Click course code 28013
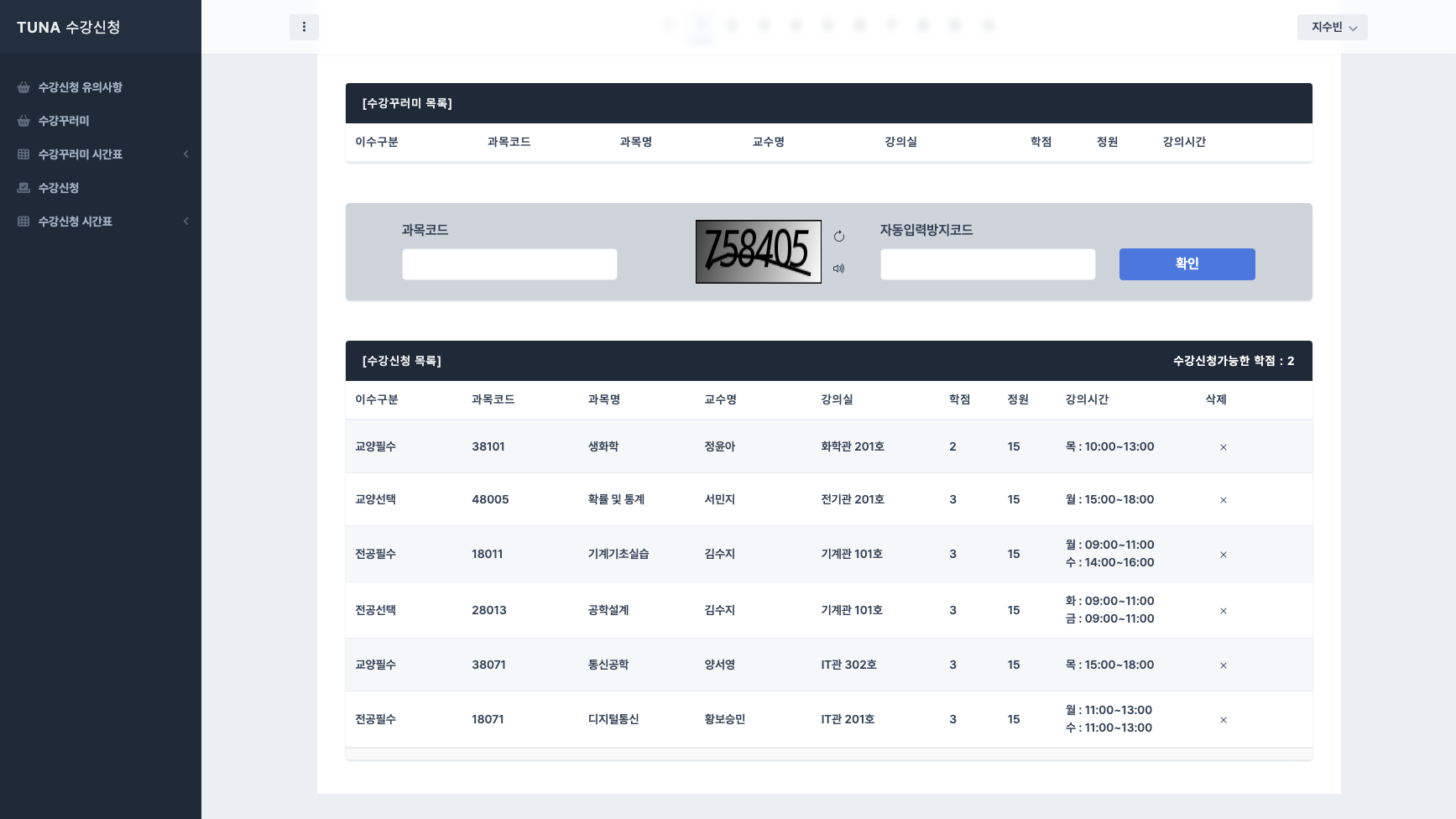 point(489,610)
